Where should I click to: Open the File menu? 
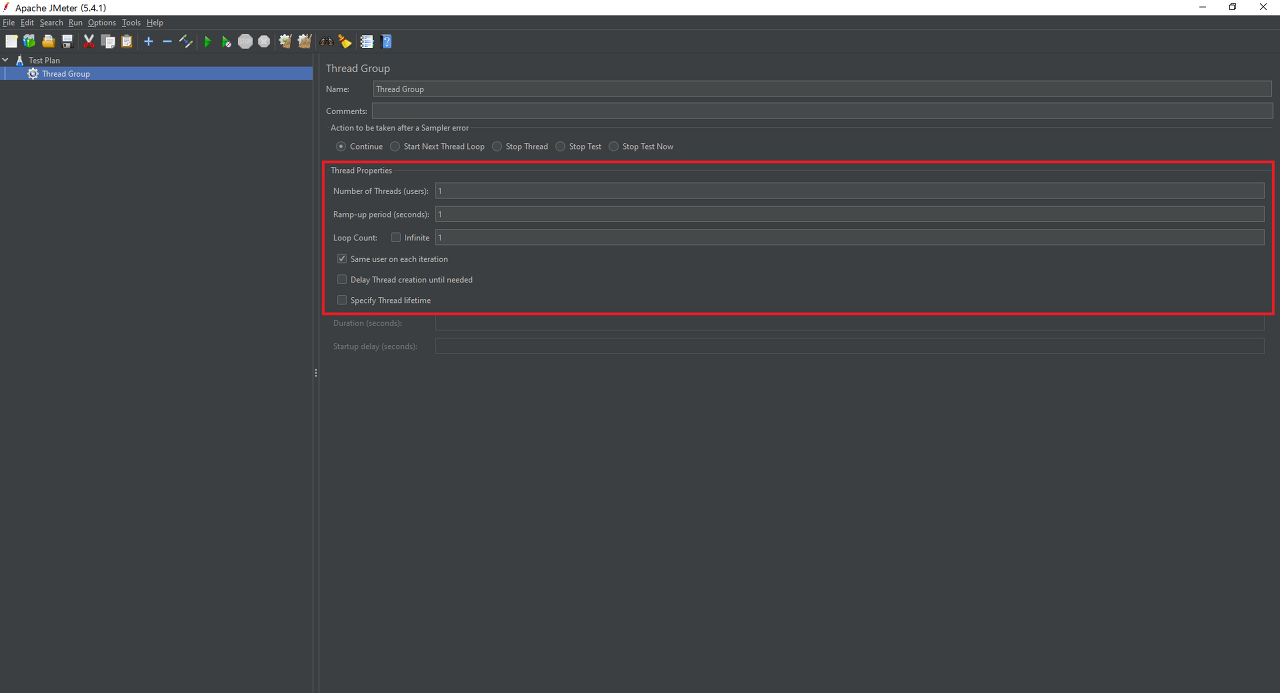click(x=8, y=22)
